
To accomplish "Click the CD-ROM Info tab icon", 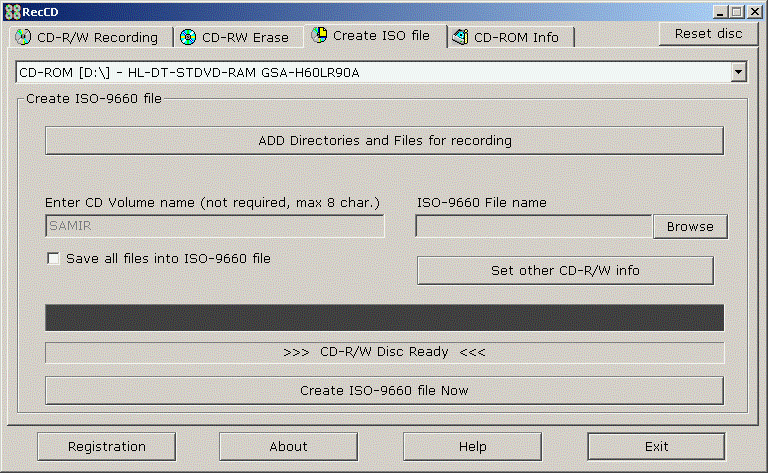I will [x=460, y=37].
